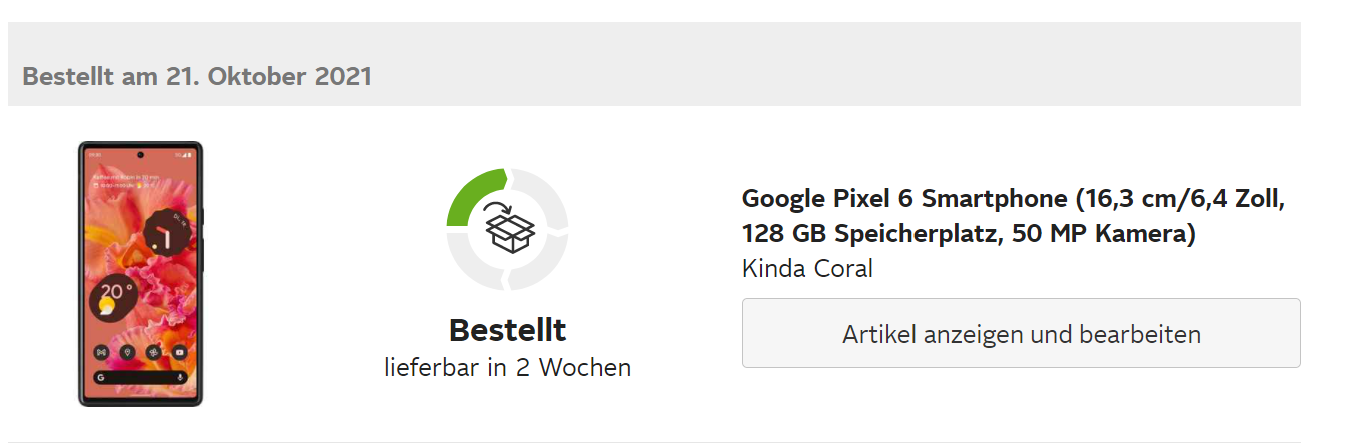1366x448 pixels.
Task: Click the Google search bar on the phone screen
Action: click(x=140, y=378)
